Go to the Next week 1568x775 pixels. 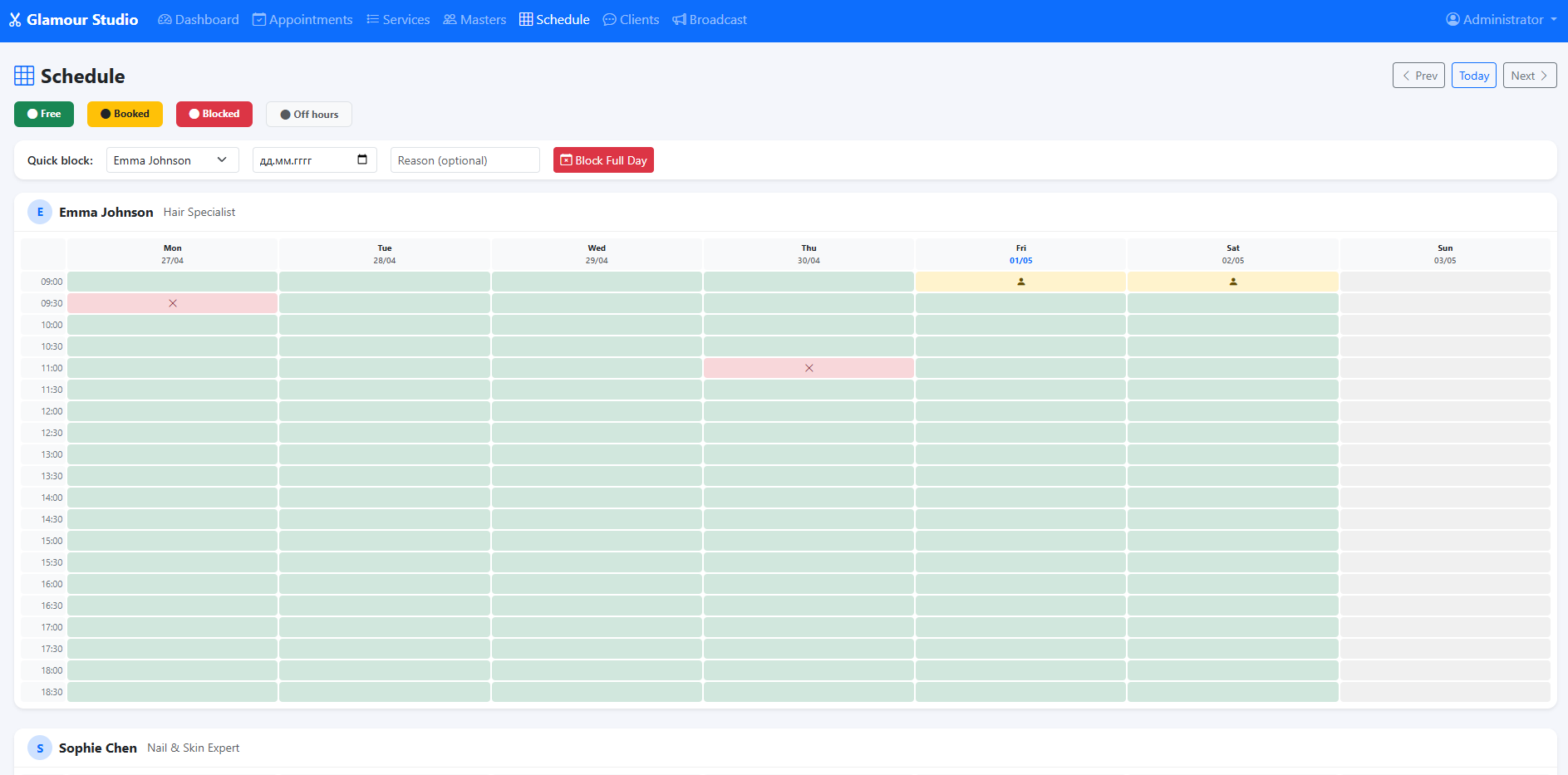click(x=1530, y=76)
